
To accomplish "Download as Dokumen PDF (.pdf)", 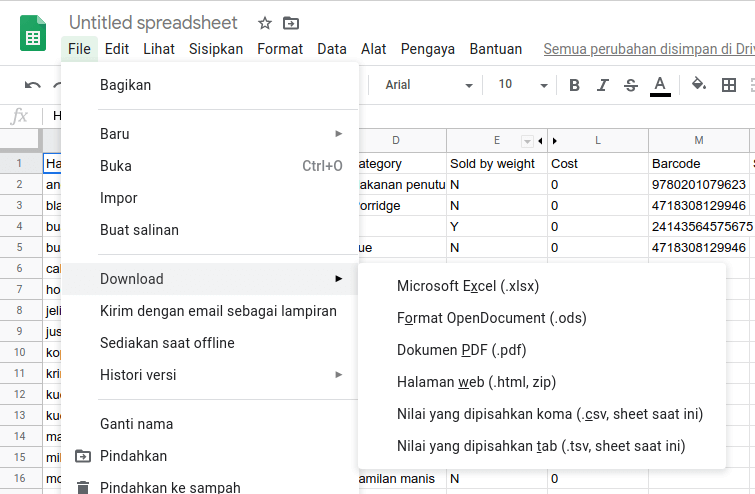I will pos(542,350).
